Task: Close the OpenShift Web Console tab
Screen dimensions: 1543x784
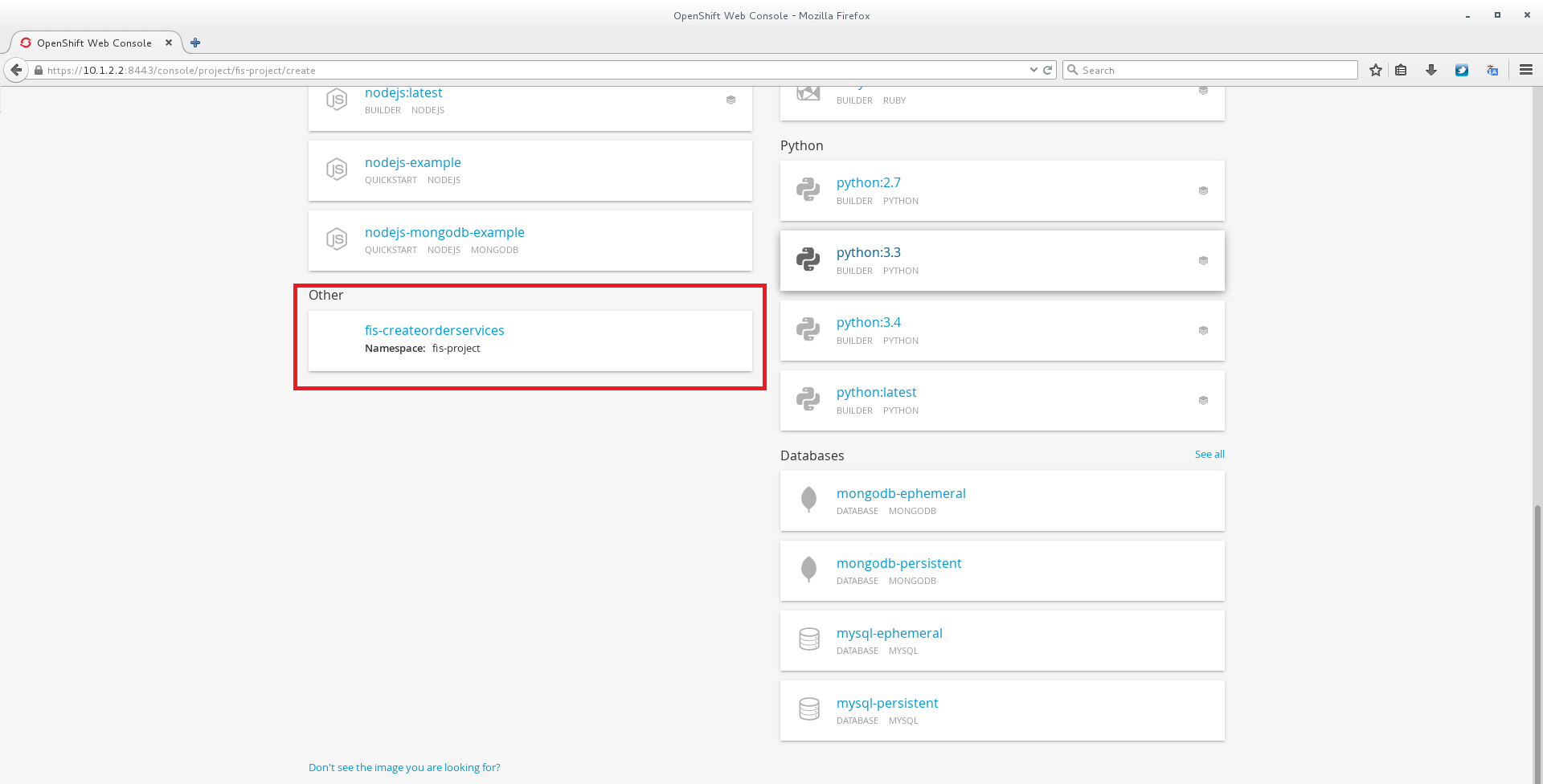Action: tap(169, 43)
